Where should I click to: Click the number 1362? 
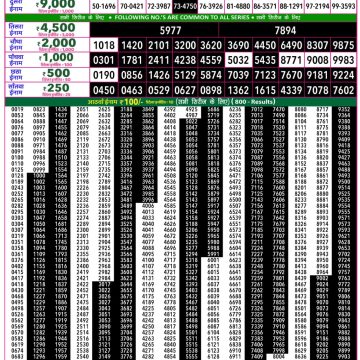(238, 90)
